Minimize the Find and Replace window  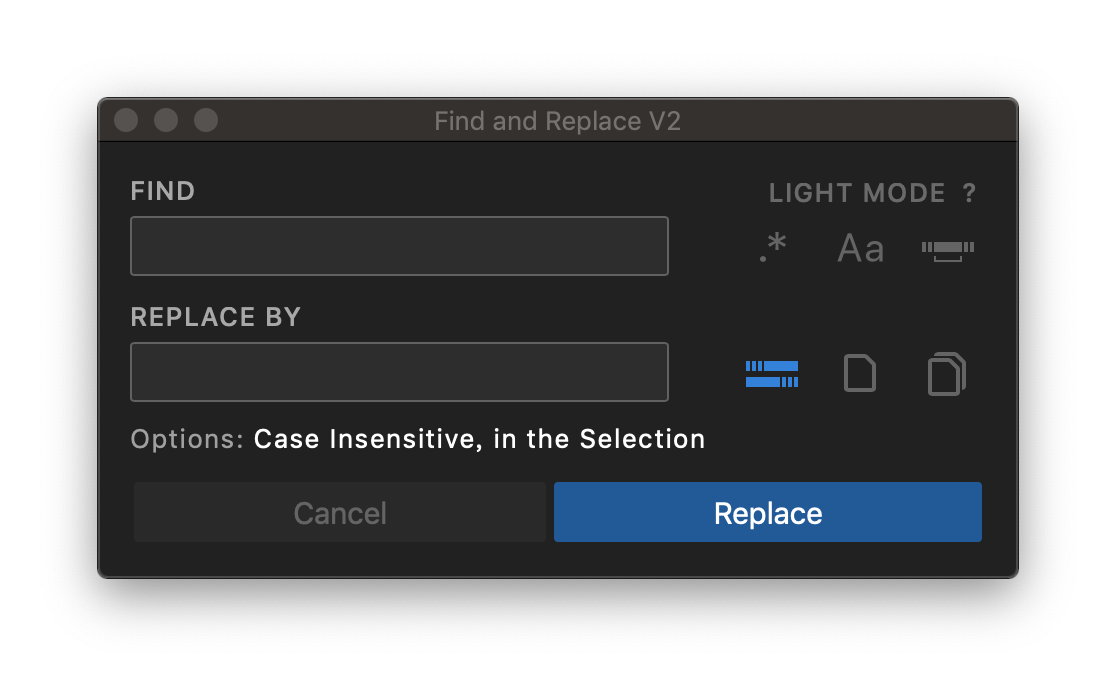166,121
